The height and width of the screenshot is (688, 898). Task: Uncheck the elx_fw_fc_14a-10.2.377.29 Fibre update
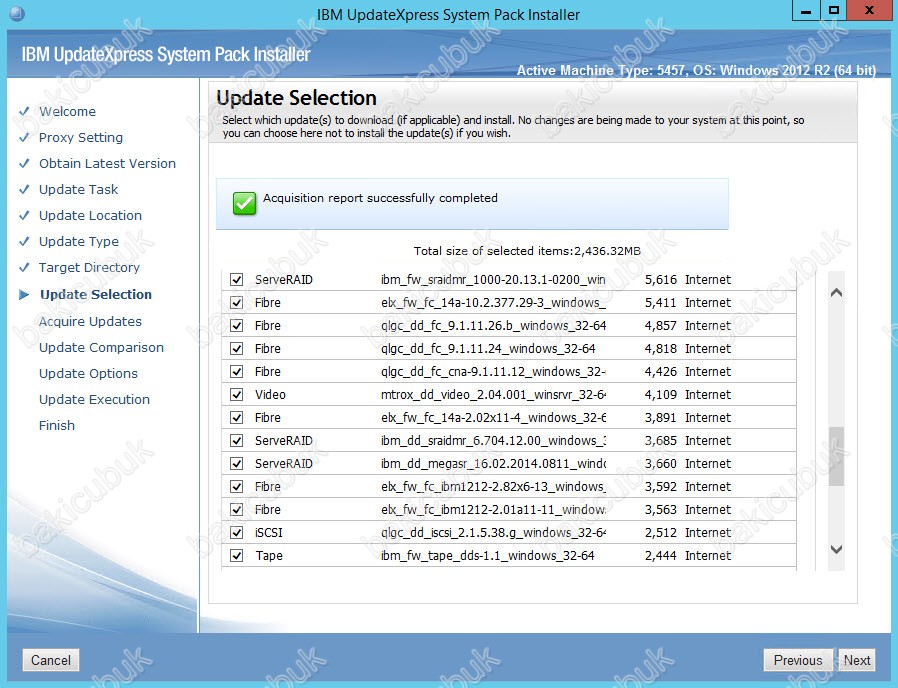point(237,302)
